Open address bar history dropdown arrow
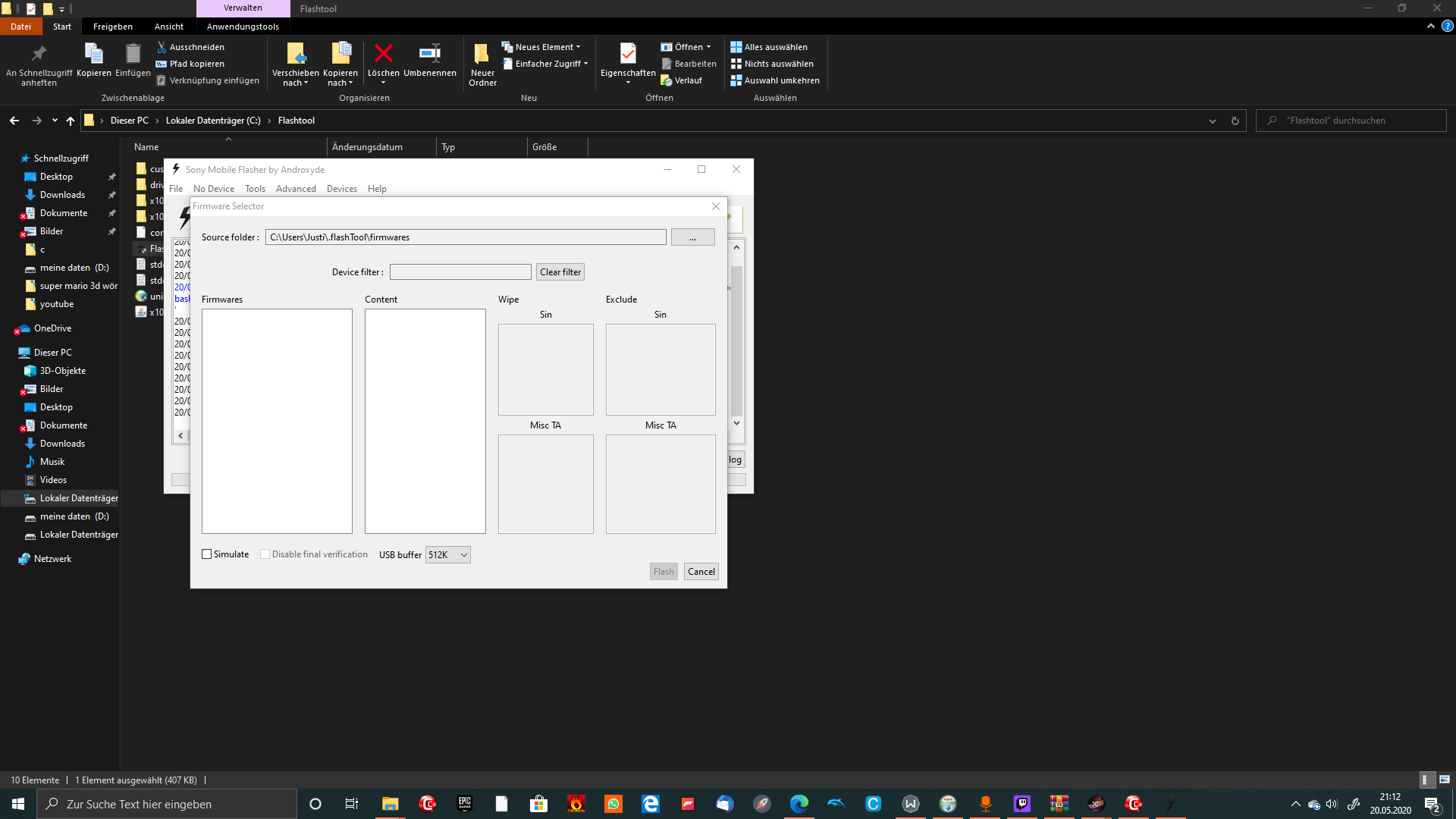1456x819 pixels. pos(1213,121)
